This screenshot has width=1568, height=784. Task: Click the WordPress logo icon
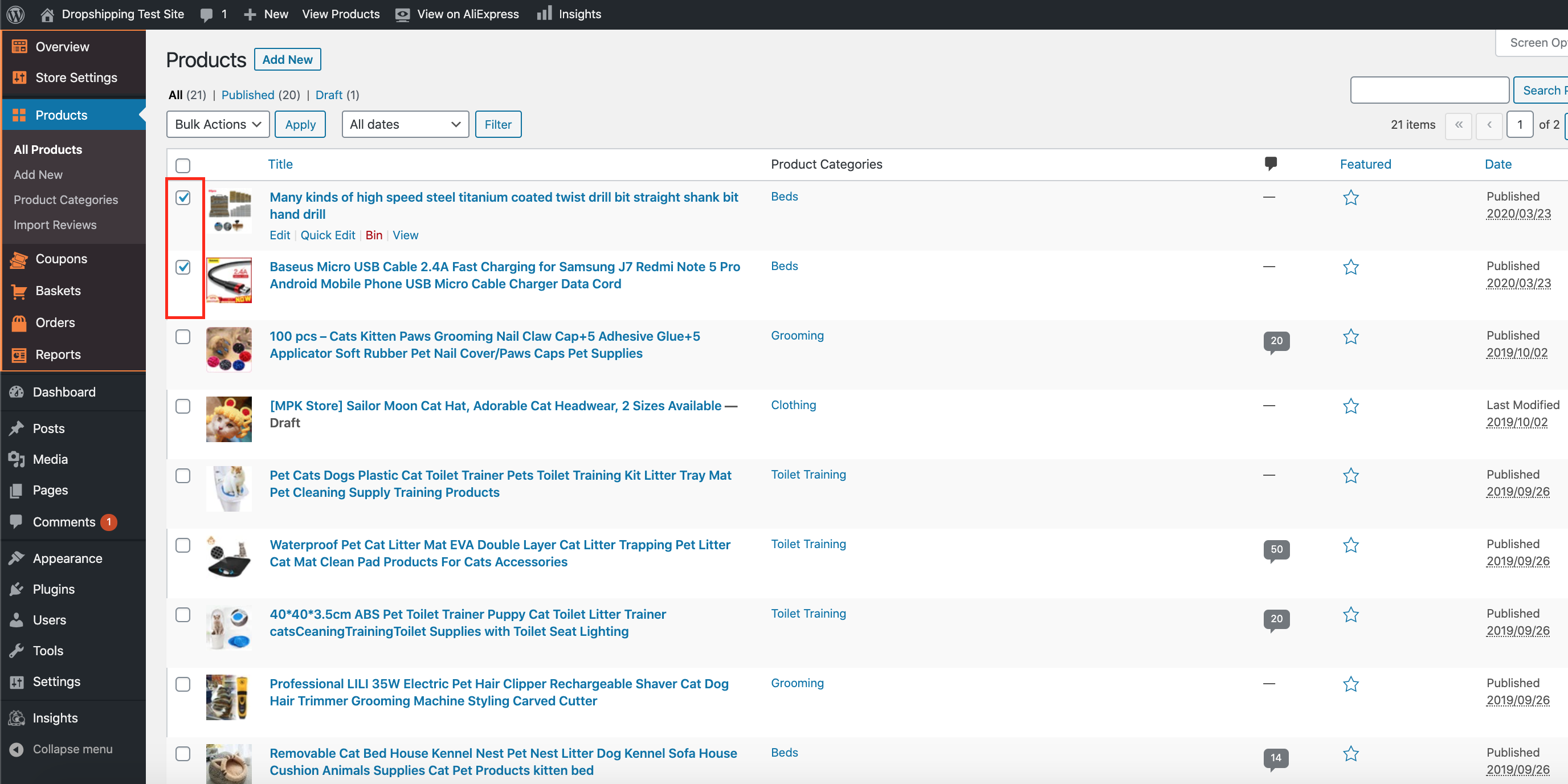click(16, 14)
